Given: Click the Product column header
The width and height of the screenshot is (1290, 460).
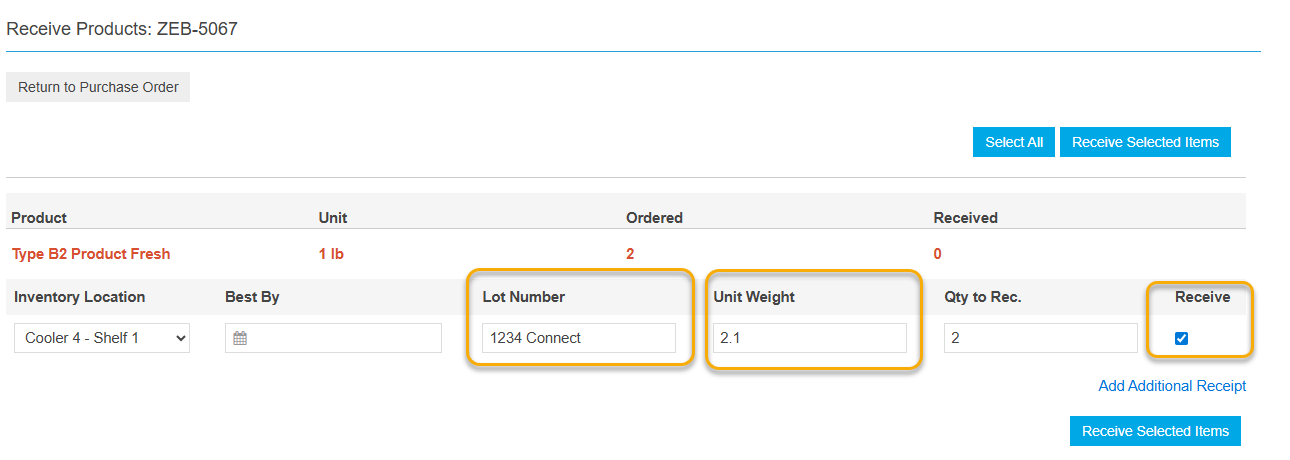Looking at the screenshot, I should [x=39, y=218].
